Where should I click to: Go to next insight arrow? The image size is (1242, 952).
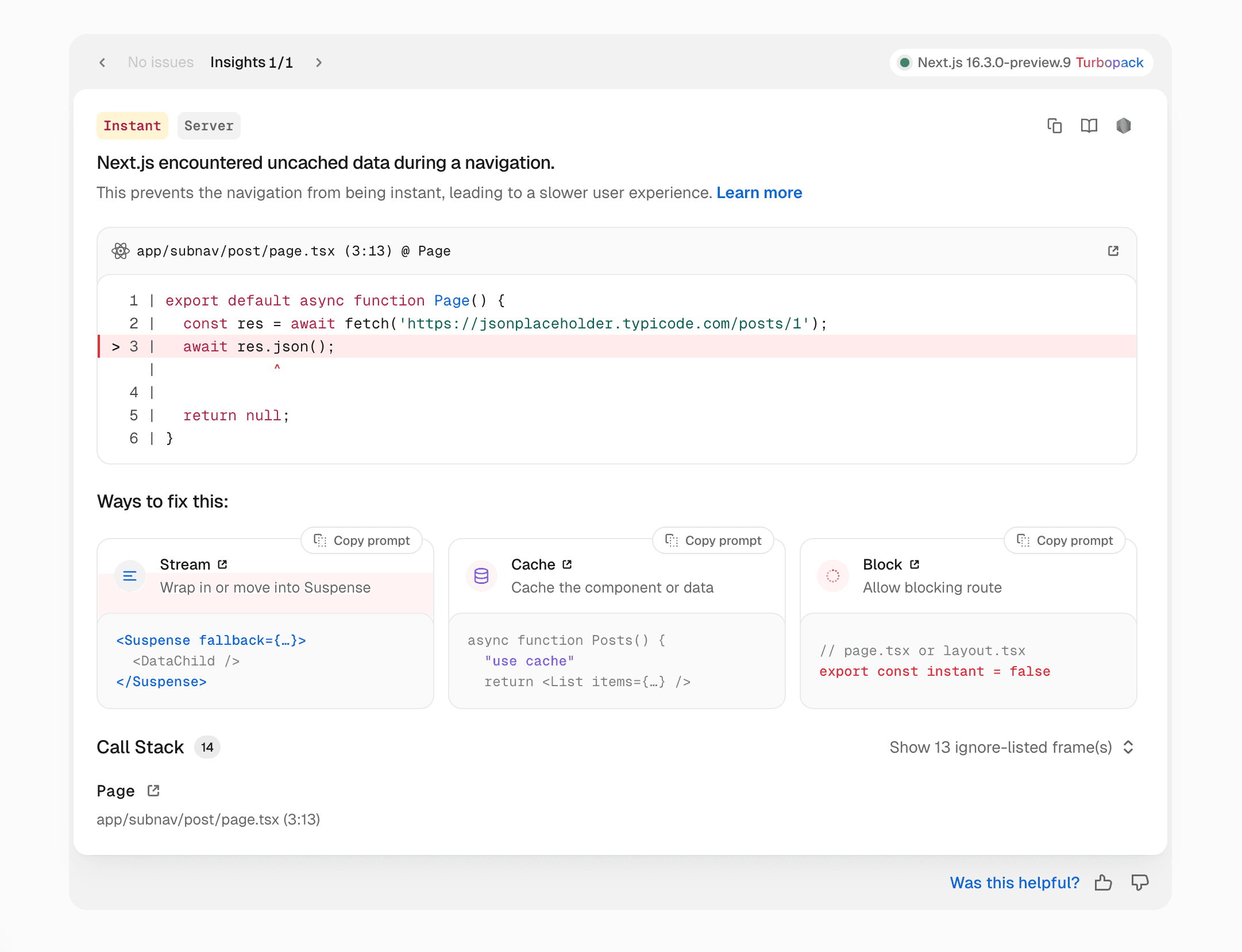[319, 63]
